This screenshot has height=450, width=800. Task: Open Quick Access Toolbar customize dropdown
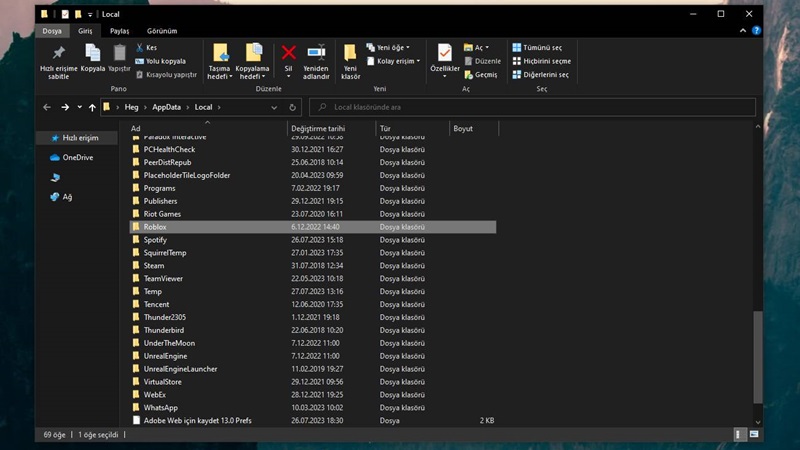90,14
